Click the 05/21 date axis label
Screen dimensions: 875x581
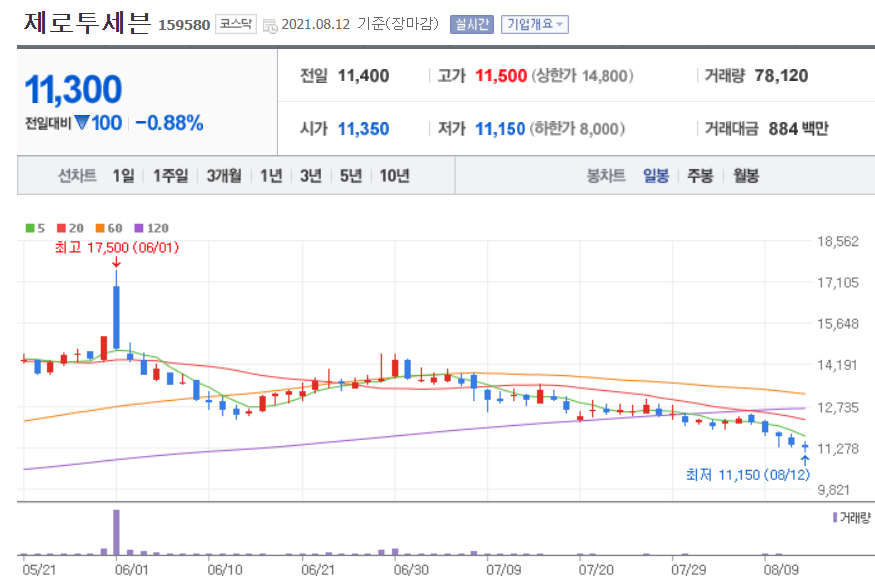point(39,570)
